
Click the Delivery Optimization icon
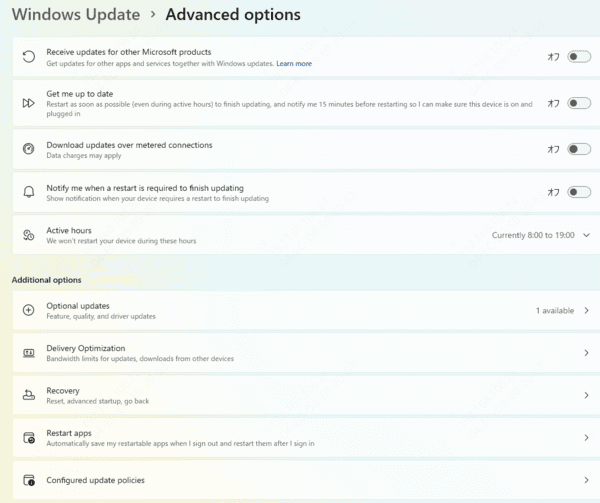29,353
